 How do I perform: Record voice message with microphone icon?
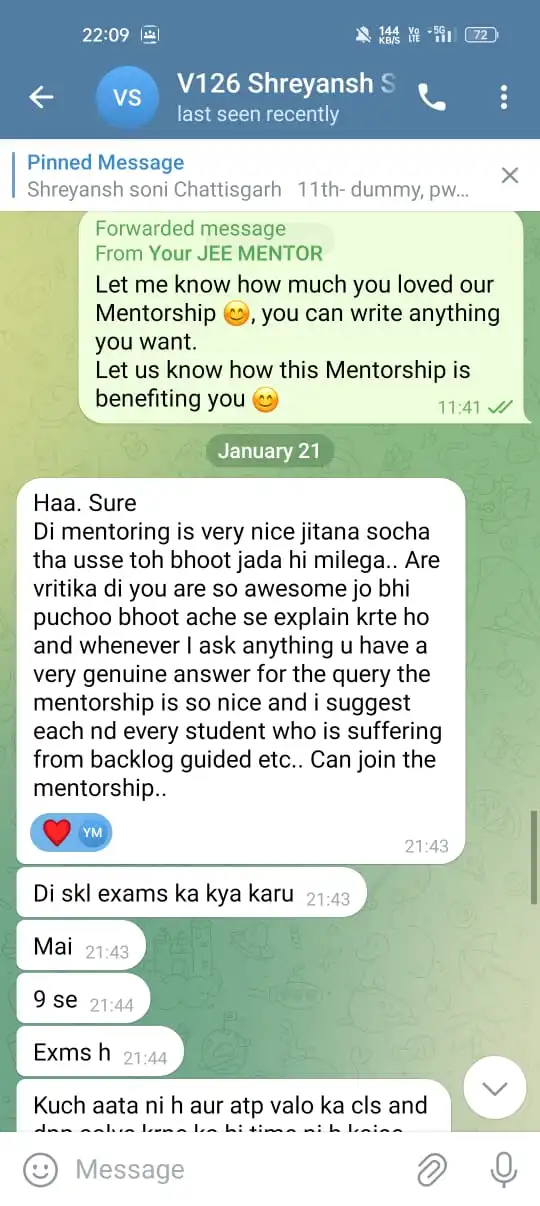click(x=503, y=1169)
